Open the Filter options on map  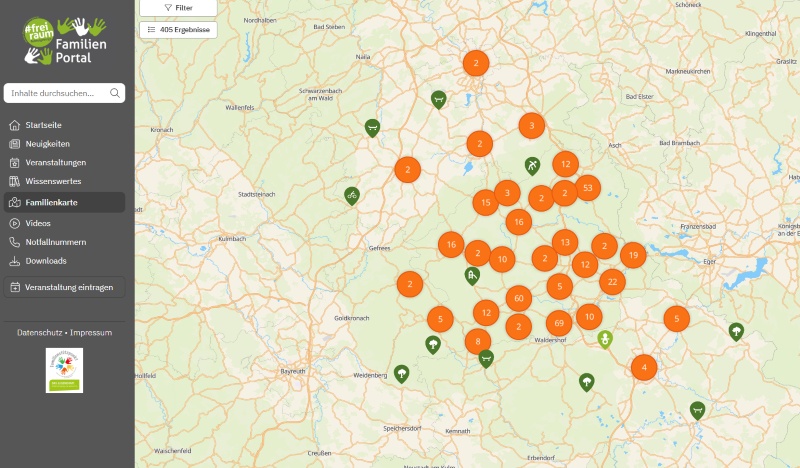click(177, 7)
